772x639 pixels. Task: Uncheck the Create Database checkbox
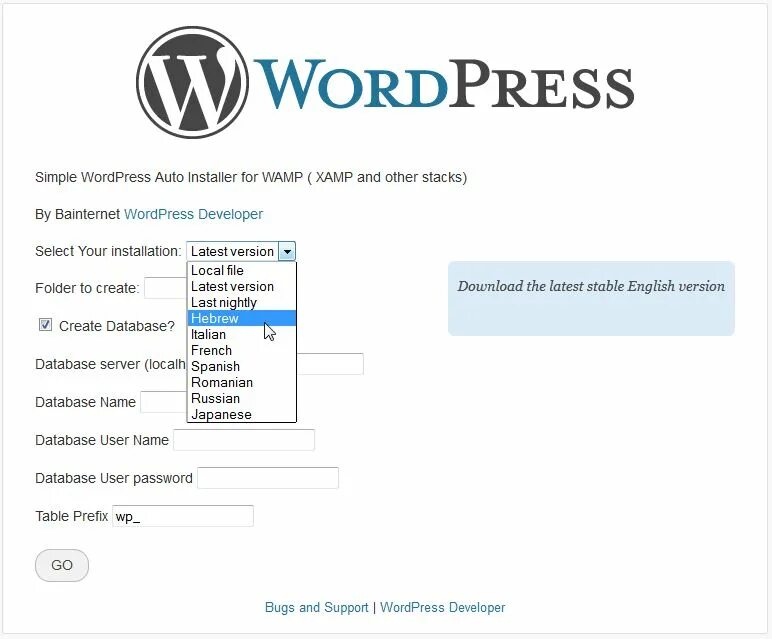45,324
